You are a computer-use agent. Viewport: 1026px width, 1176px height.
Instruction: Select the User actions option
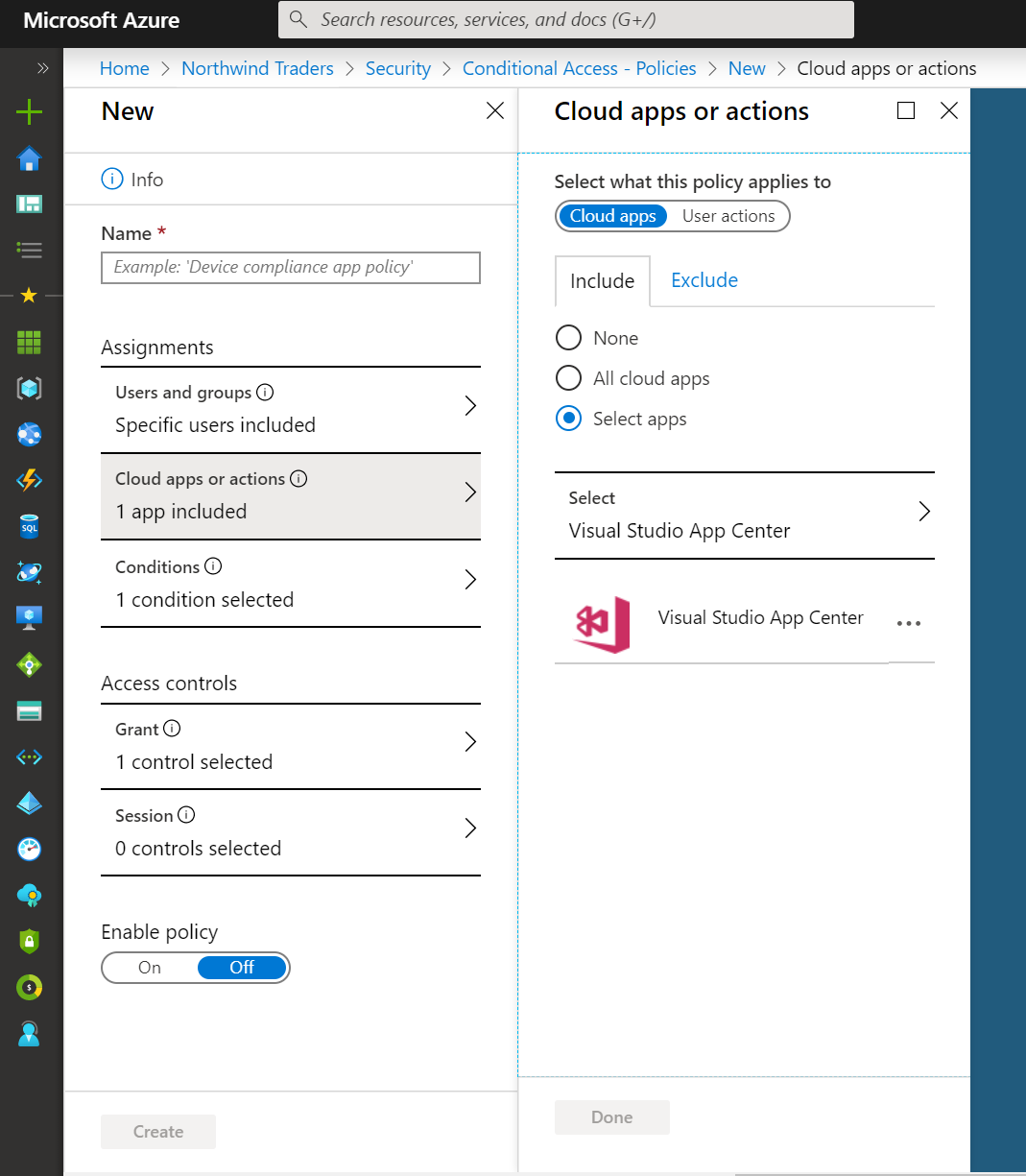(x=728, y=216)
